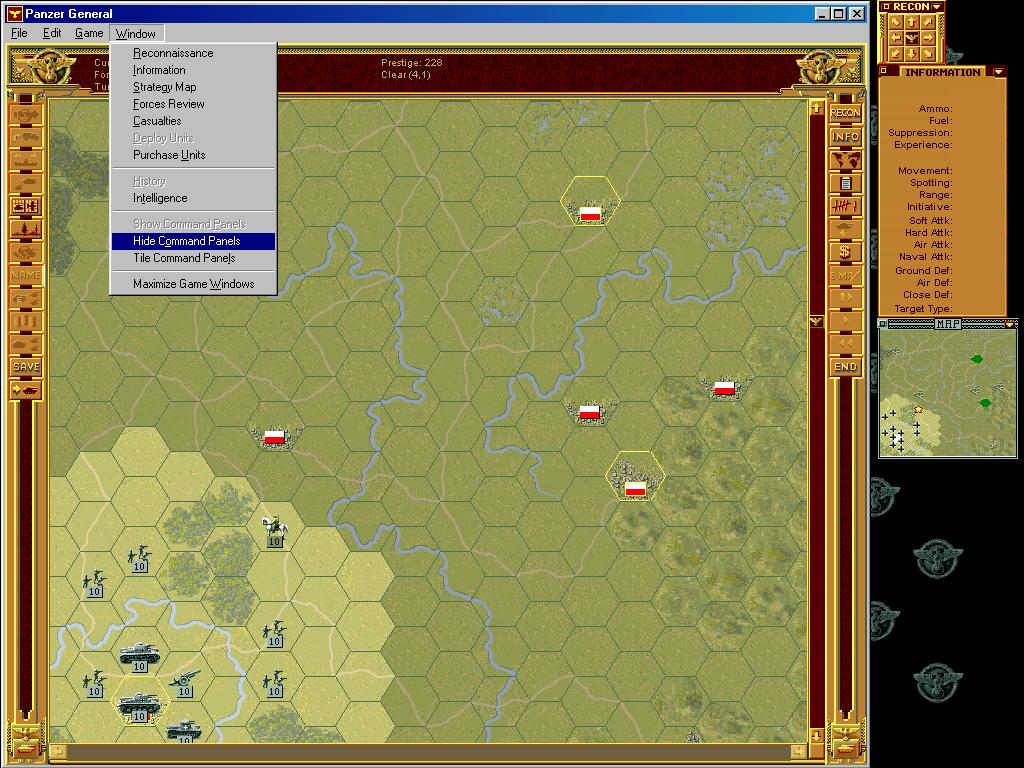Click the RECON button in right toolbar

[x=845, y=113]
